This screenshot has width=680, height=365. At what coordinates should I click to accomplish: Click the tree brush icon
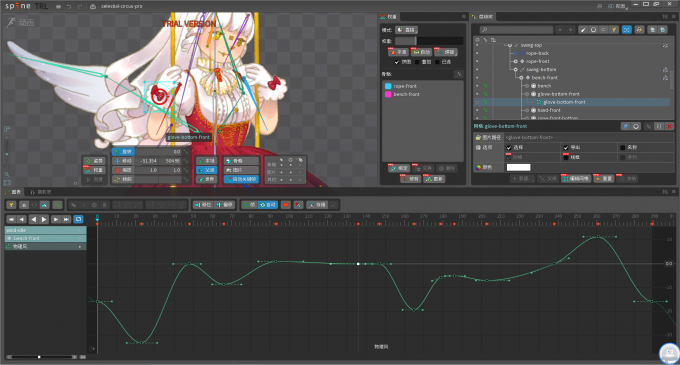[583, 29]
